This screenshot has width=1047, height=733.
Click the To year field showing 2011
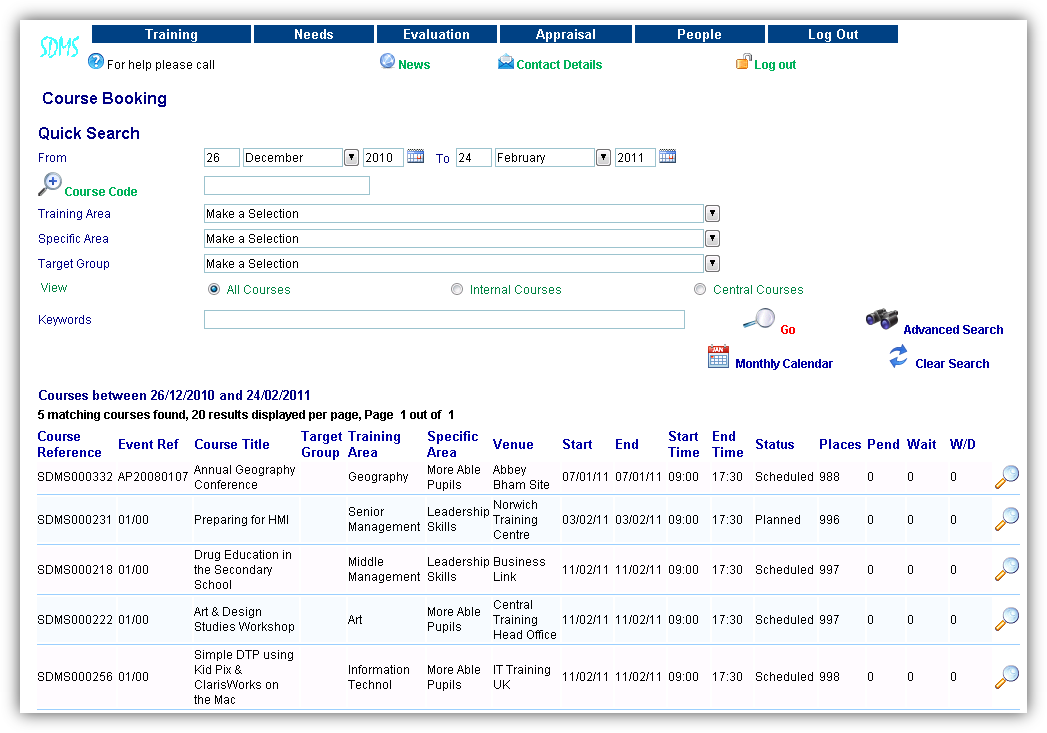[x=635, y=158]
